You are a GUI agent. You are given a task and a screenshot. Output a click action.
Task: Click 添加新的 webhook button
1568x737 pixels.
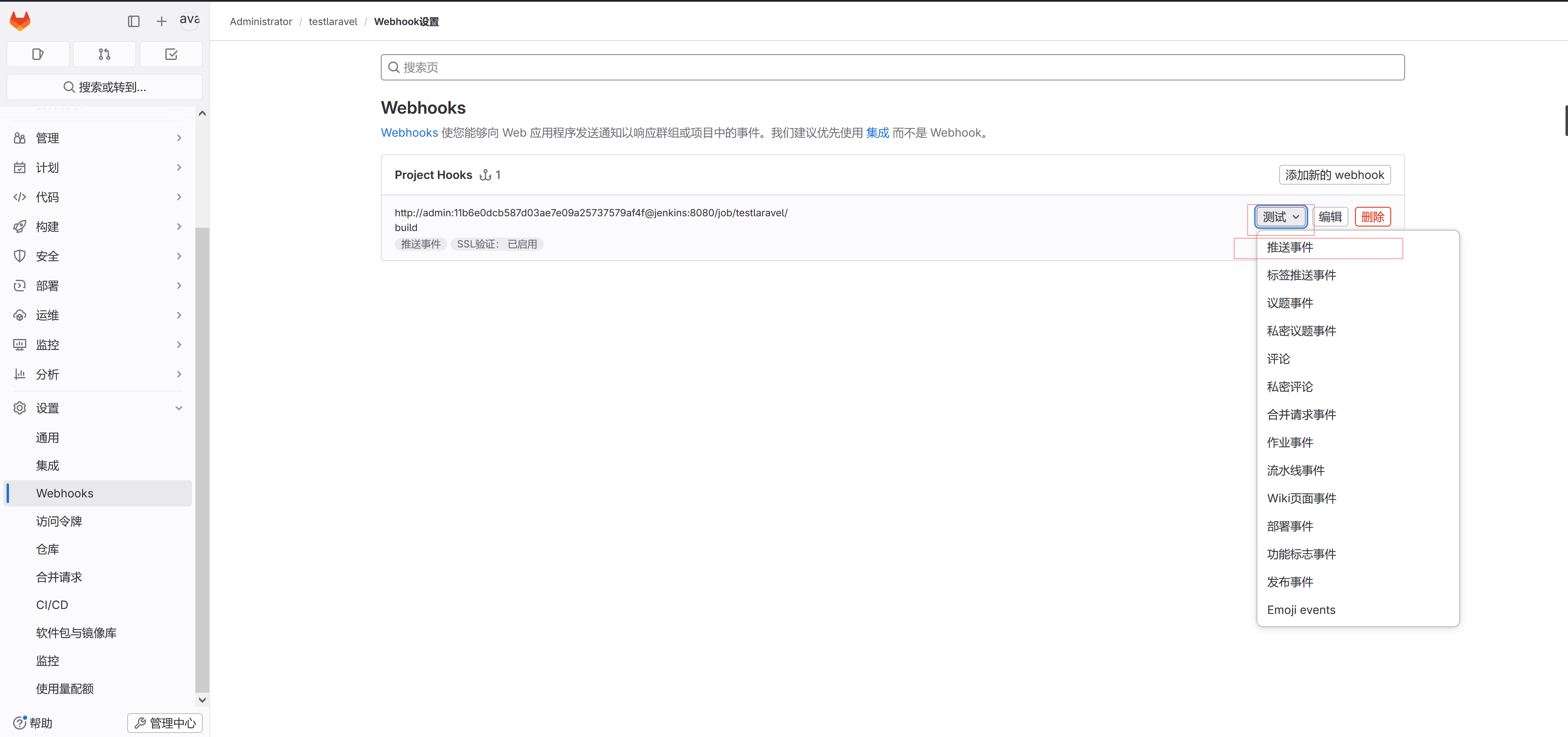pyautogui.click(x=1334, y=175)
